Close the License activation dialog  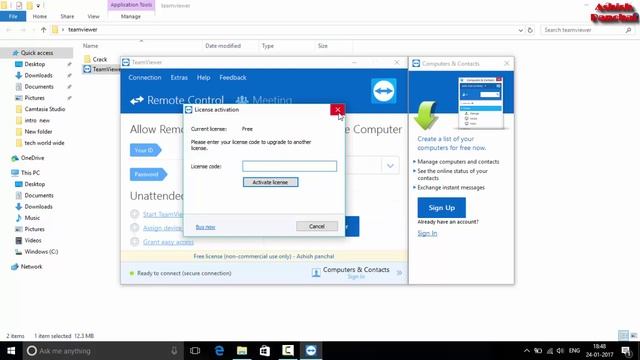pos(338,109)
